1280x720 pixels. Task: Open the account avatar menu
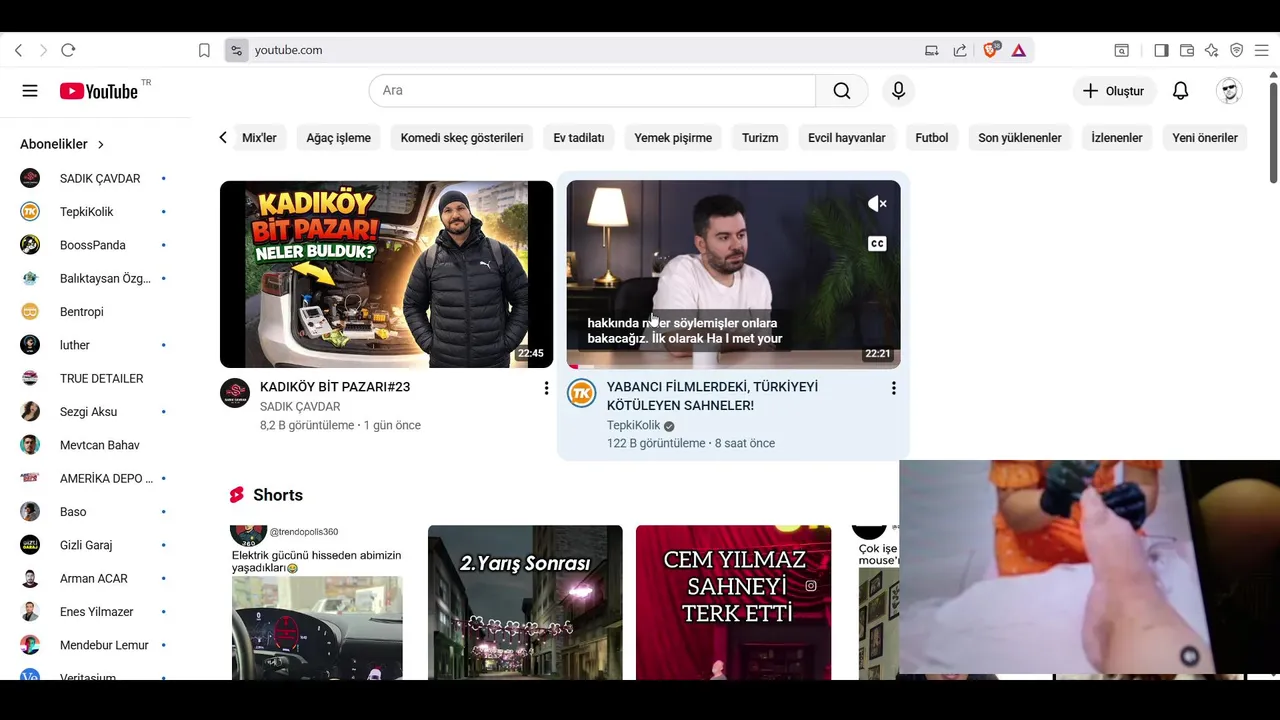tap(1229, 91)
